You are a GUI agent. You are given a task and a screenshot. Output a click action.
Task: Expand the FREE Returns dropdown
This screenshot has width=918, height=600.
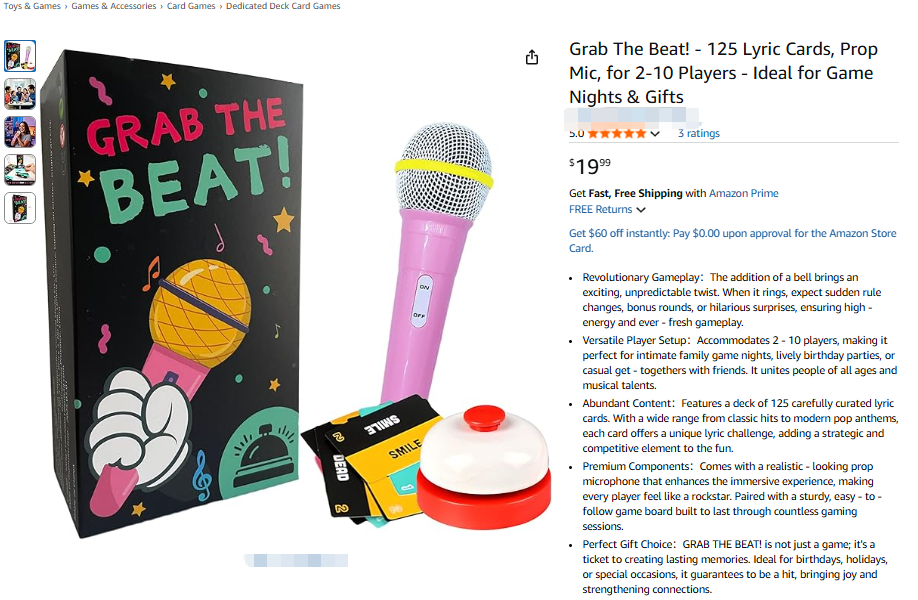point(641,210)
